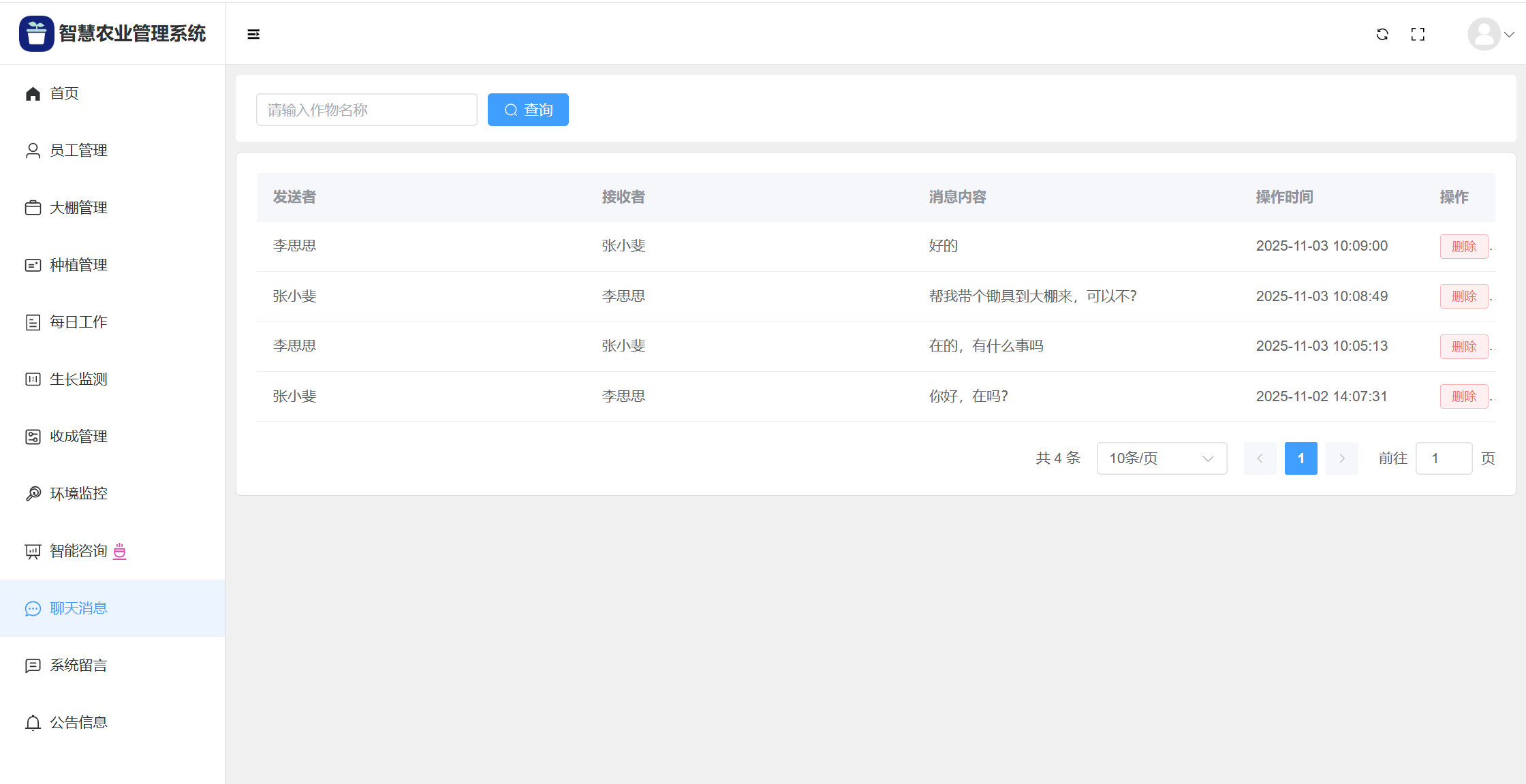Click the pink cup icon by 智能咨询

[x=120, y=551]
